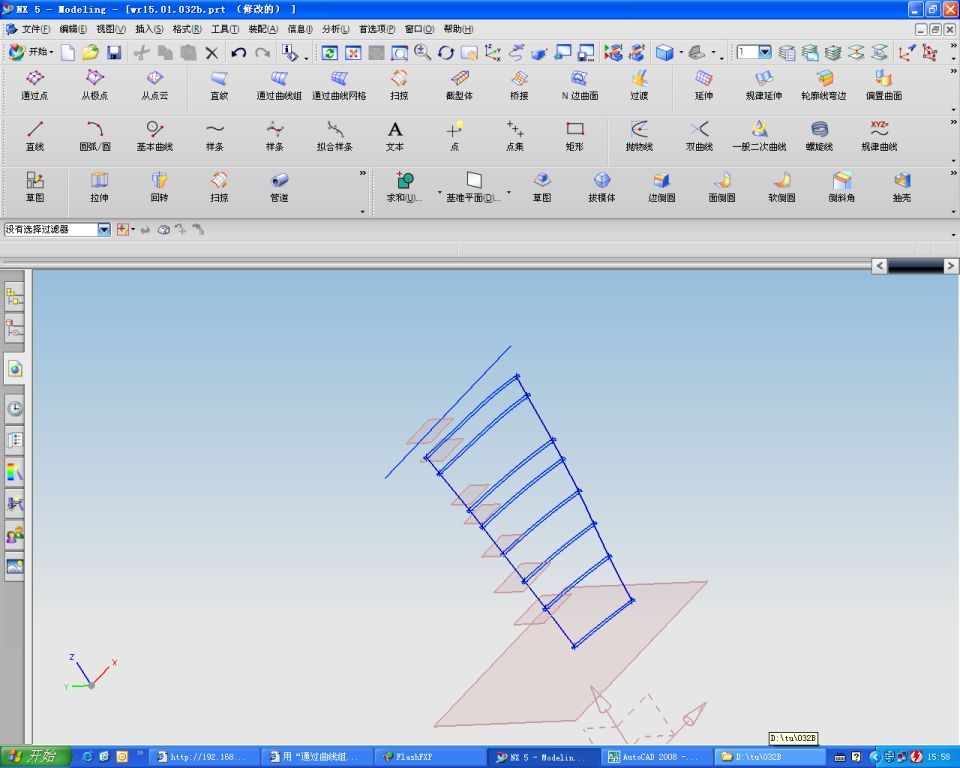This screenshot has height=768, width=960.
Task: Select the 文本 text curve tool
Action: [395, 137]
